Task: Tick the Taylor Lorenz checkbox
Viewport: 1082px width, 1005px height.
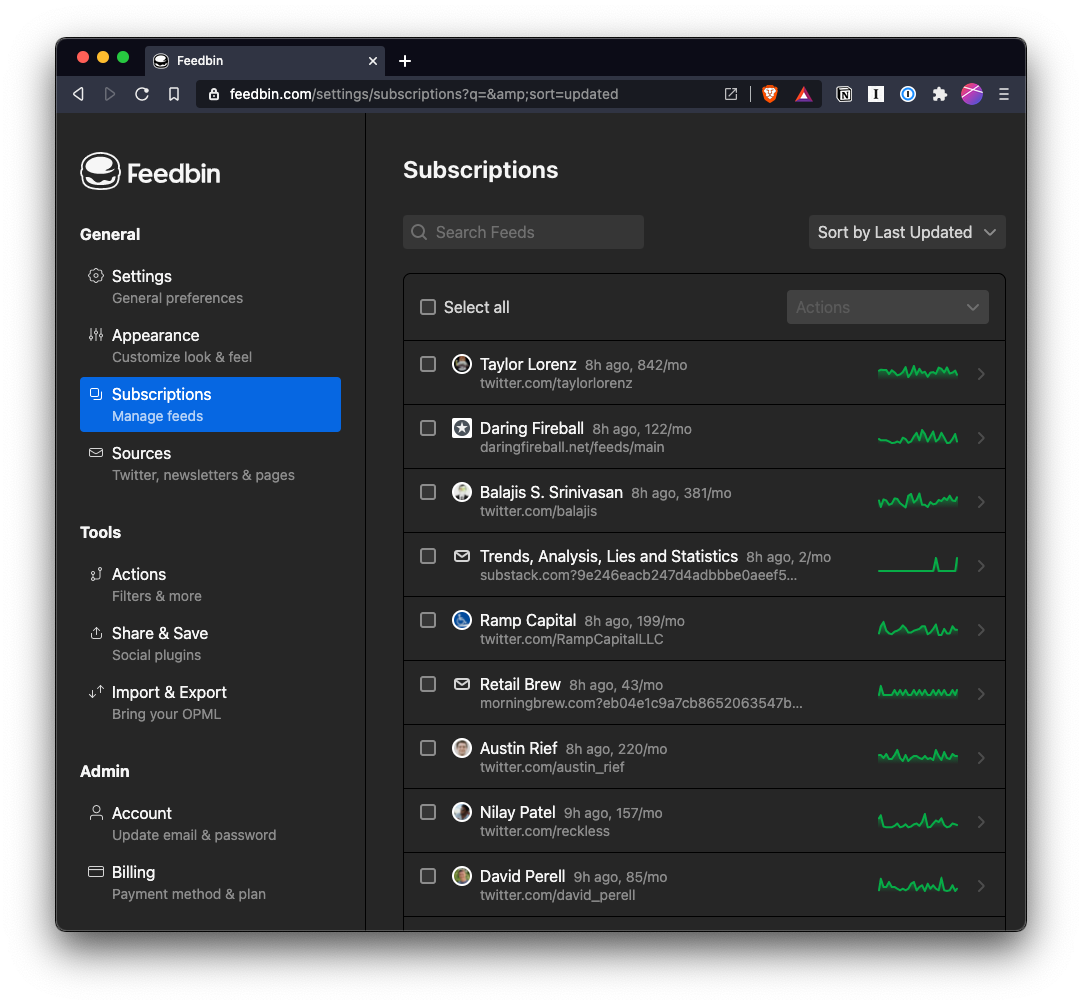Action: tap(428, 364)
